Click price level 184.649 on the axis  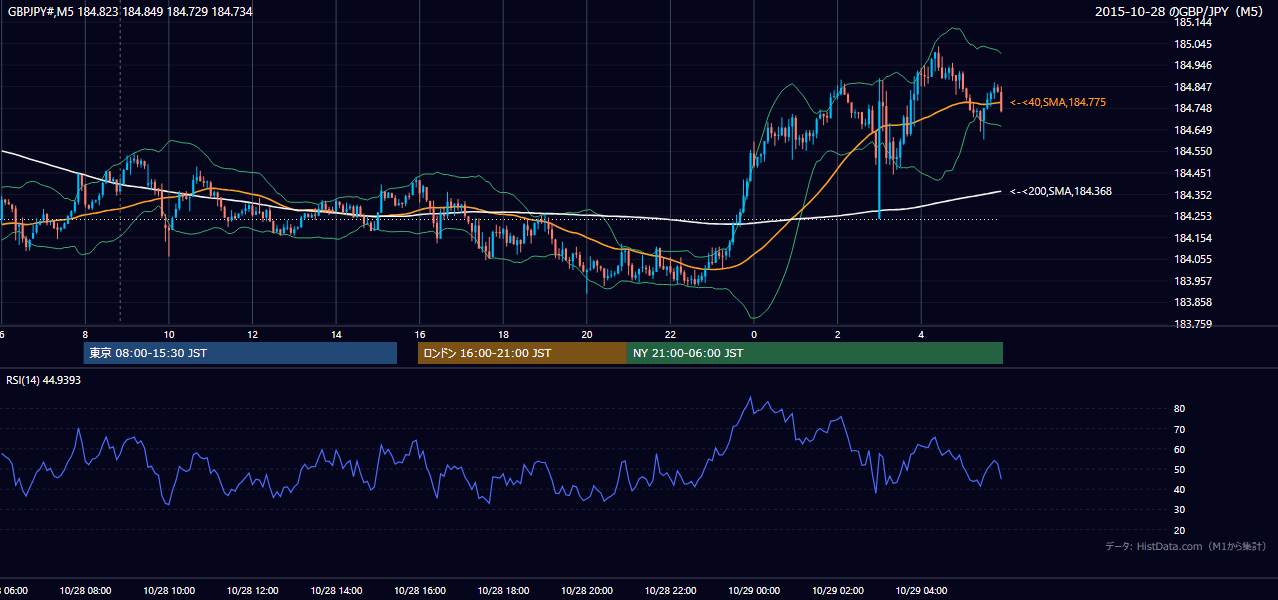click(x=1193, y=130)
